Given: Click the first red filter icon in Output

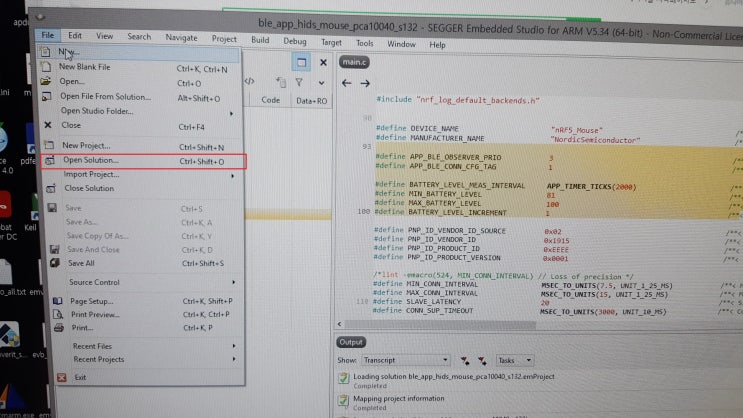Looking at the screenshot, I should click(465, 361).
